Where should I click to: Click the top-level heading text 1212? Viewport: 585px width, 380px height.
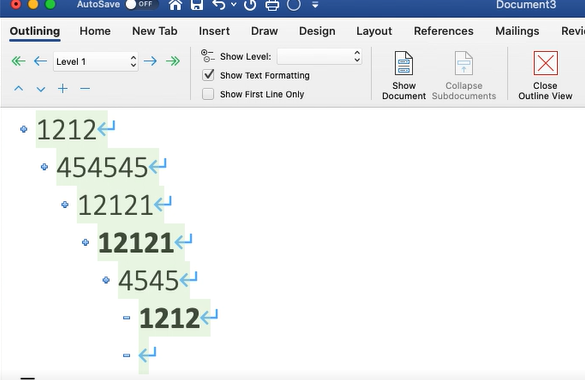[67, 130]
